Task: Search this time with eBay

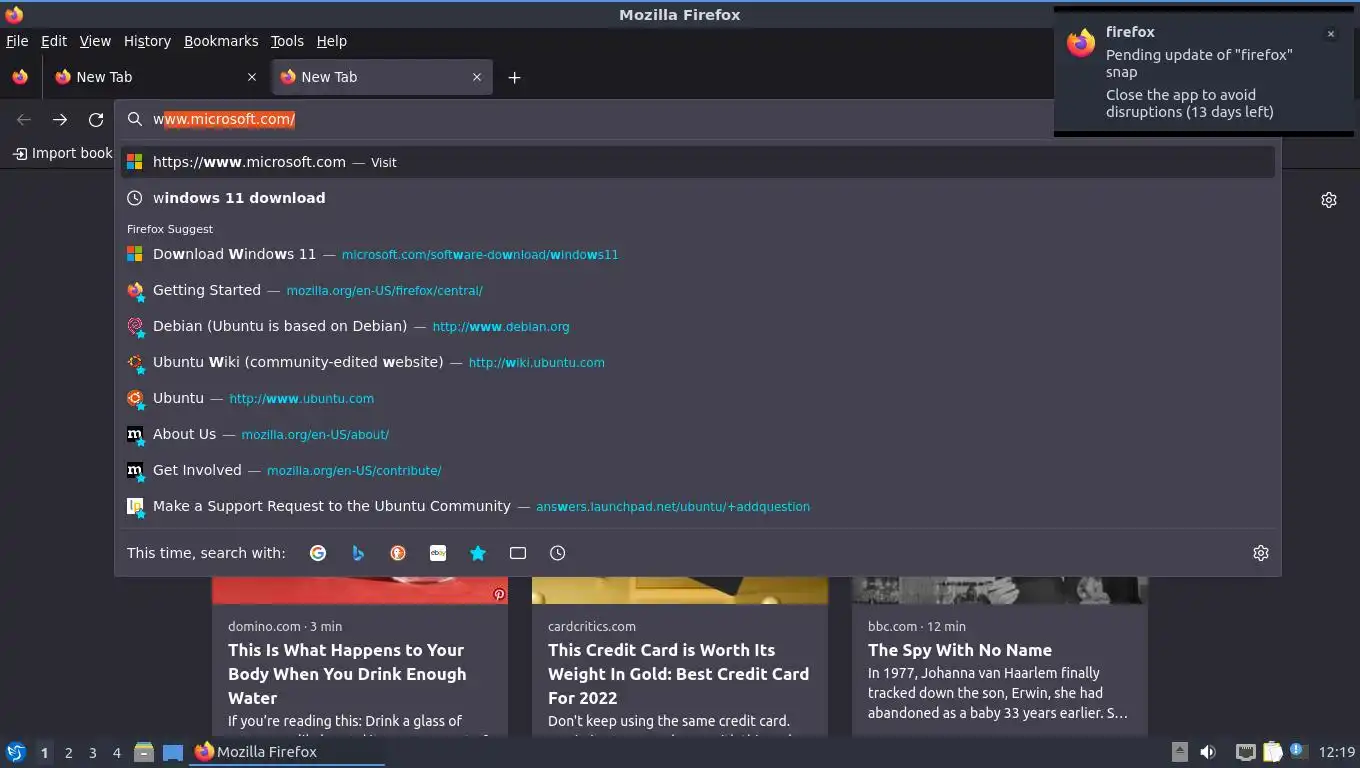Action: [438, 553]
